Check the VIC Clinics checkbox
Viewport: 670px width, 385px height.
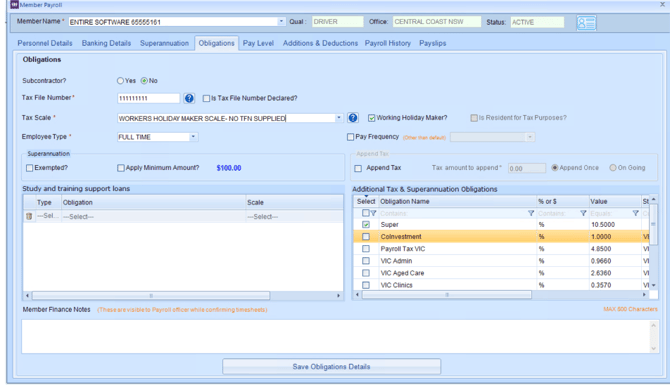click(x=366, y=285)
